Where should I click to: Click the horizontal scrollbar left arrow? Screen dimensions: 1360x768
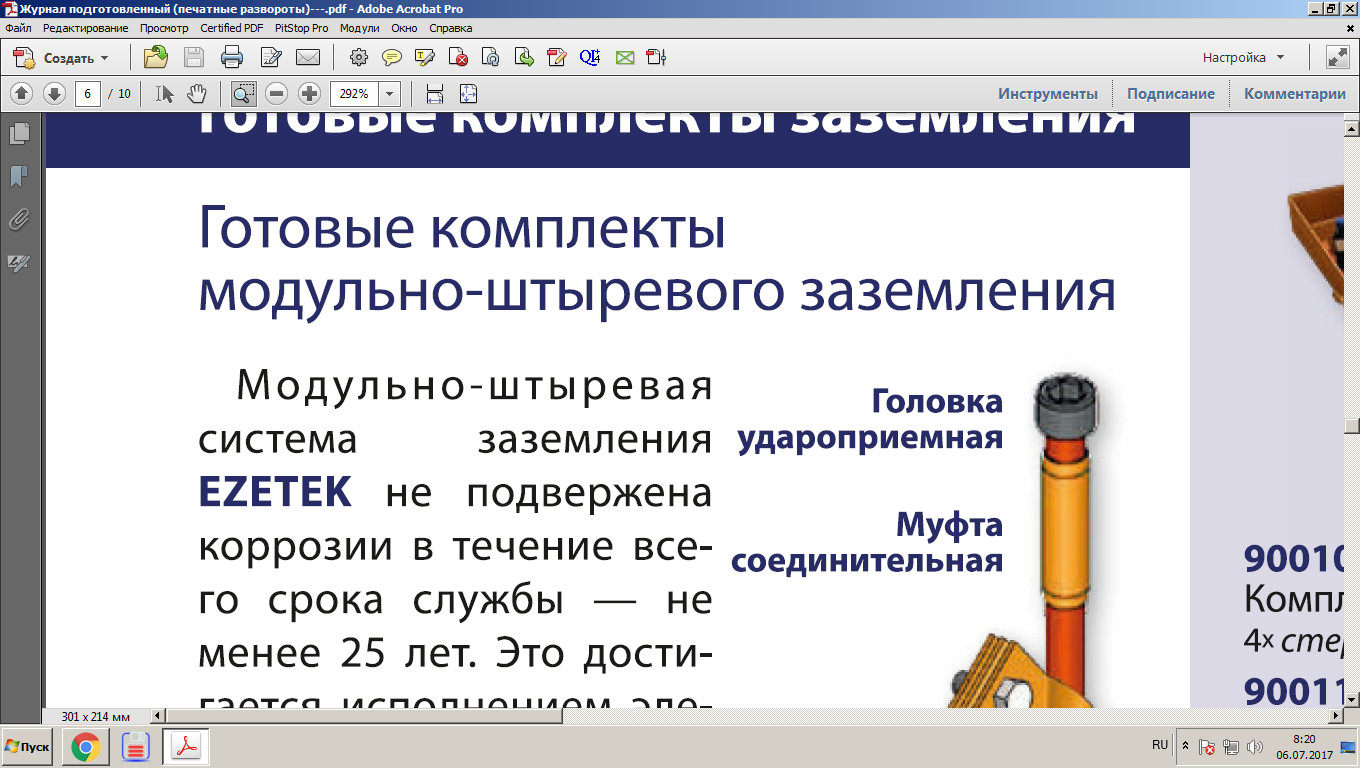point(158,716)
